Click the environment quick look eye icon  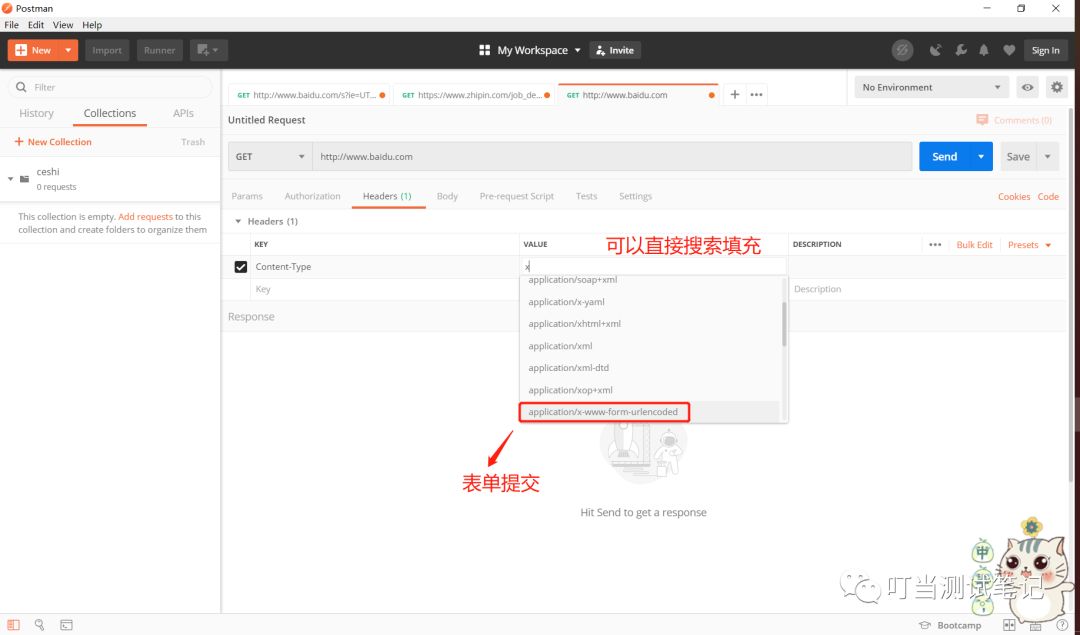click(x=1028, y=87)
